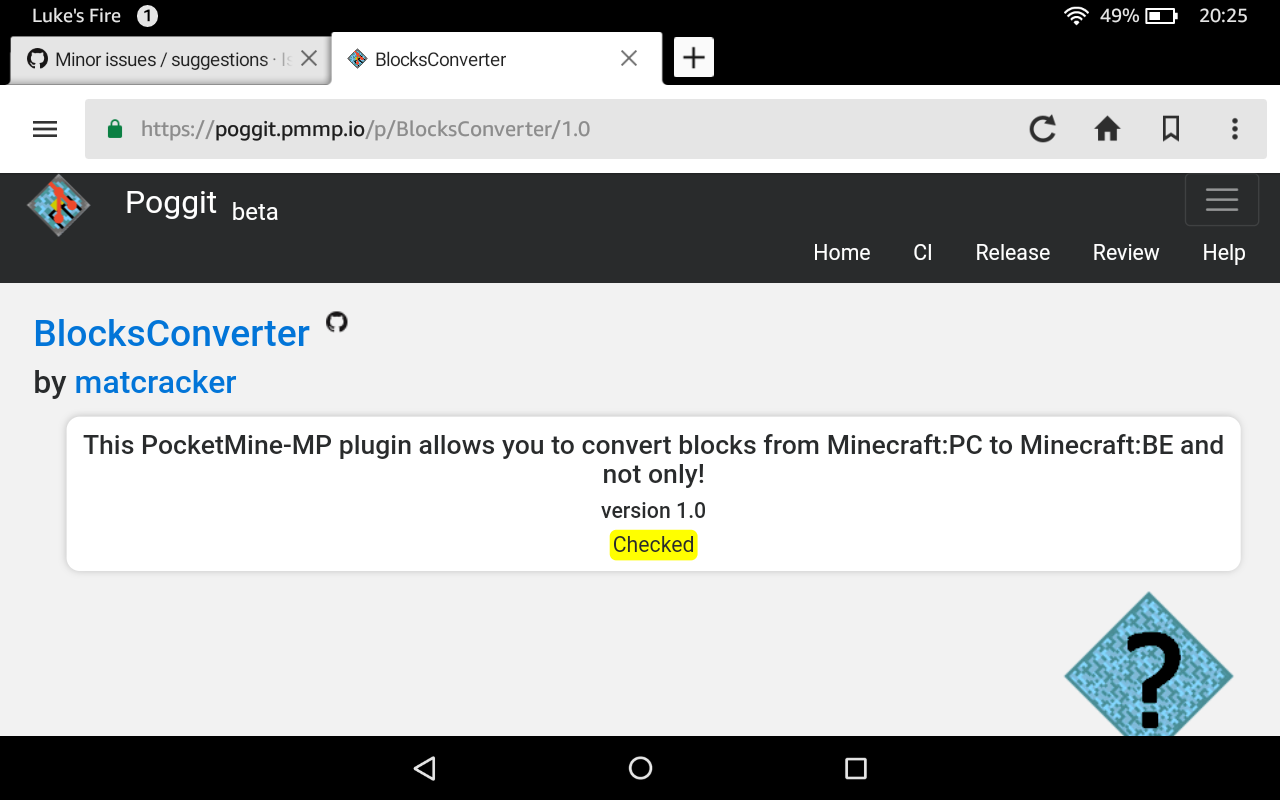1280x800 pixels.
Task: Click the plugin description text
Action: [653, 459]
